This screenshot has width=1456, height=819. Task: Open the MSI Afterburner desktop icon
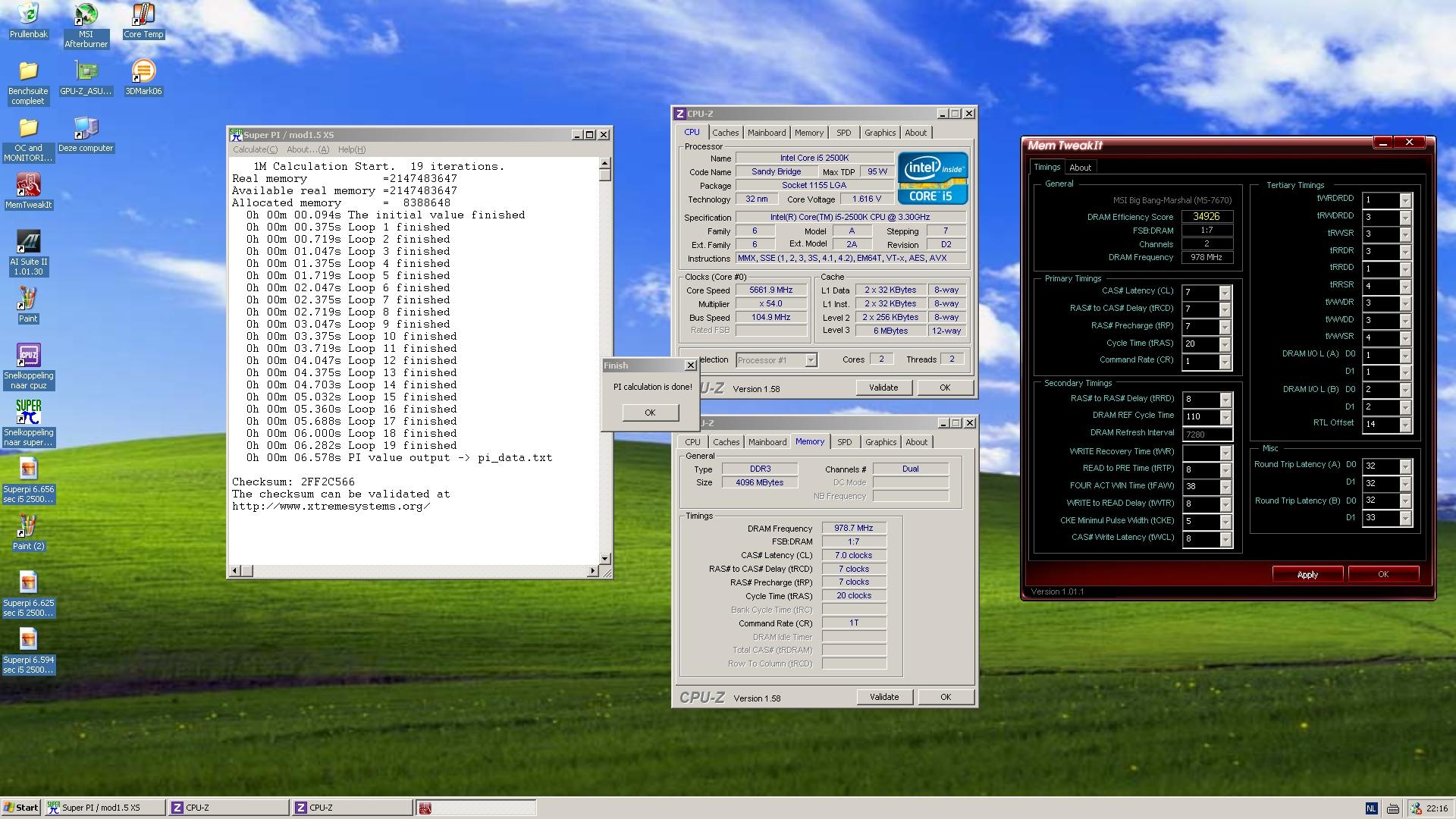tap(86, 26)
